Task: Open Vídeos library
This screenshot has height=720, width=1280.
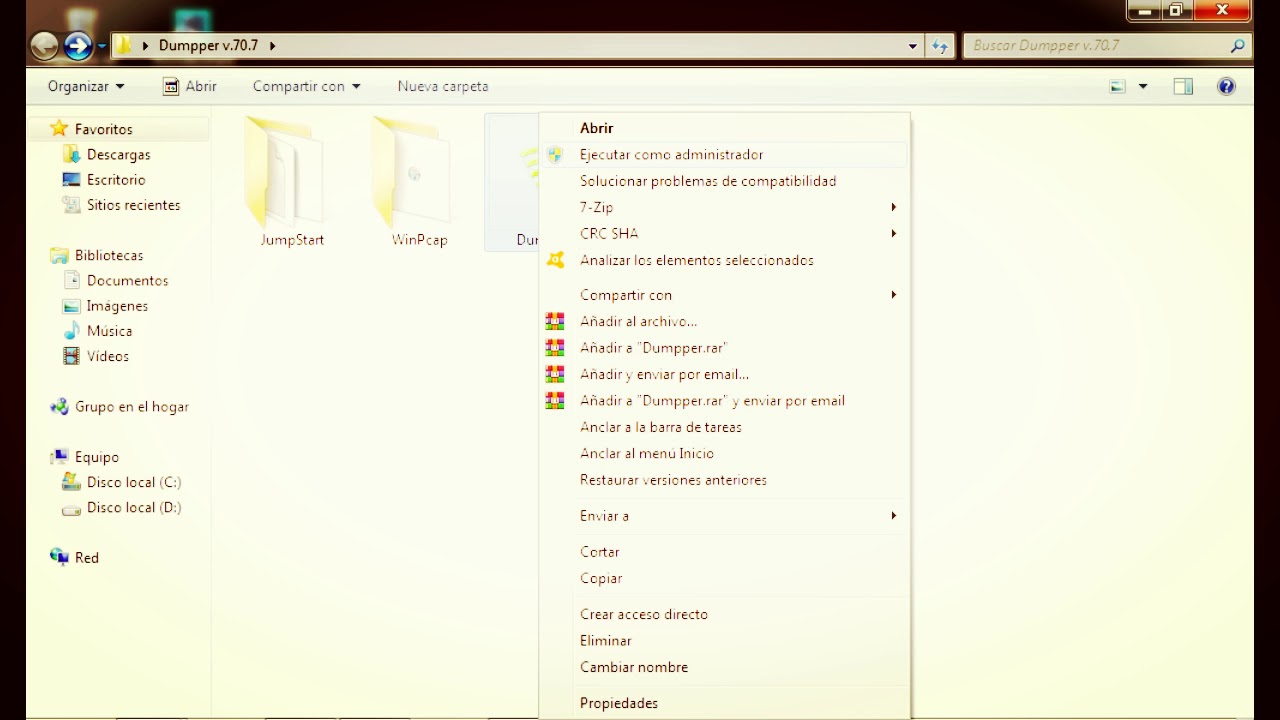Action: (107, 356)
